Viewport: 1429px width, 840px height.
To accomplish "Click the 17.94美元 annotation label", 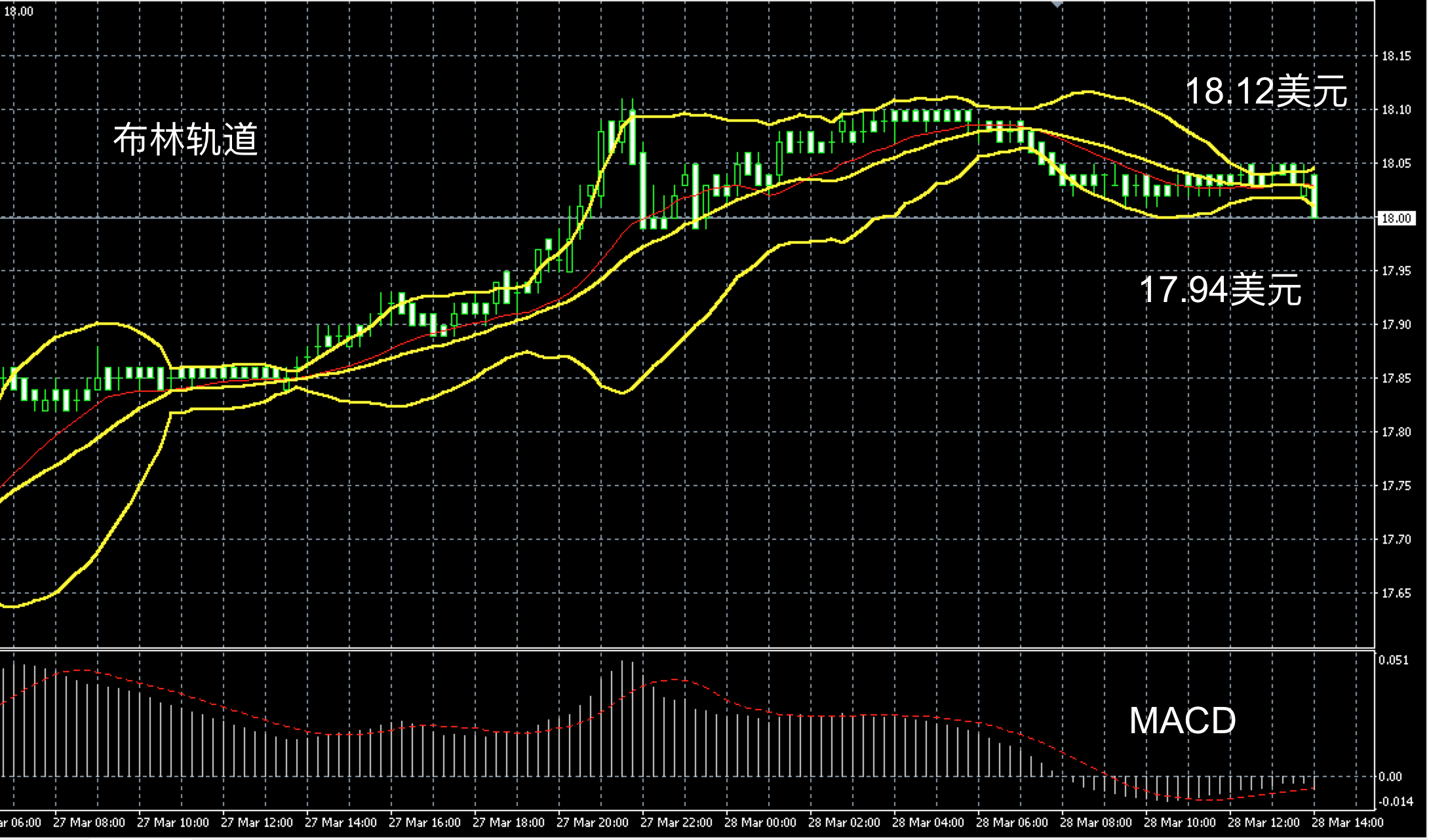I will [1220, 290].
